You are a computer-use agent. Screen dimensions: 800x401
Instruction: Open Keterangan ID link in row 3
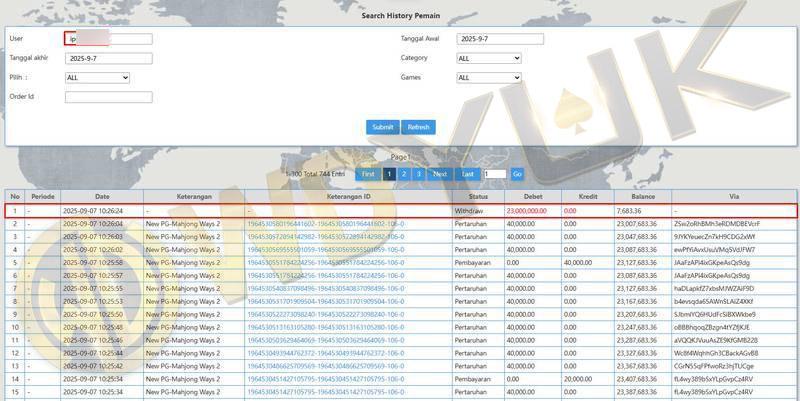[326, 237]
